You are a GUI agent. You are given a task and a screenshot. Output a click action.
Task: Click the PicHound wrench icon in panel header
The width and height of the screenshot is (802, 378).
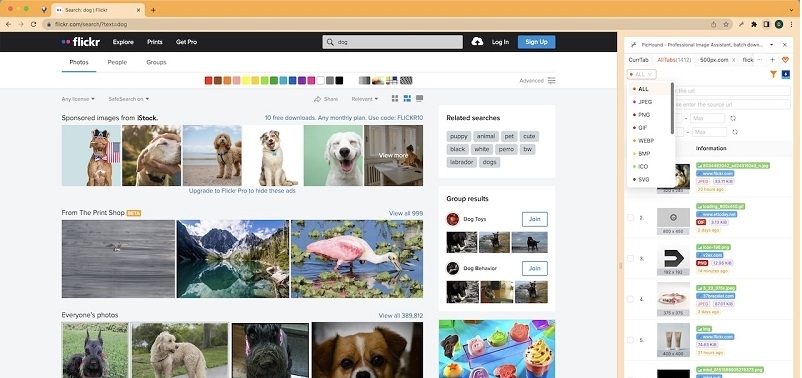tap(634, 45)
